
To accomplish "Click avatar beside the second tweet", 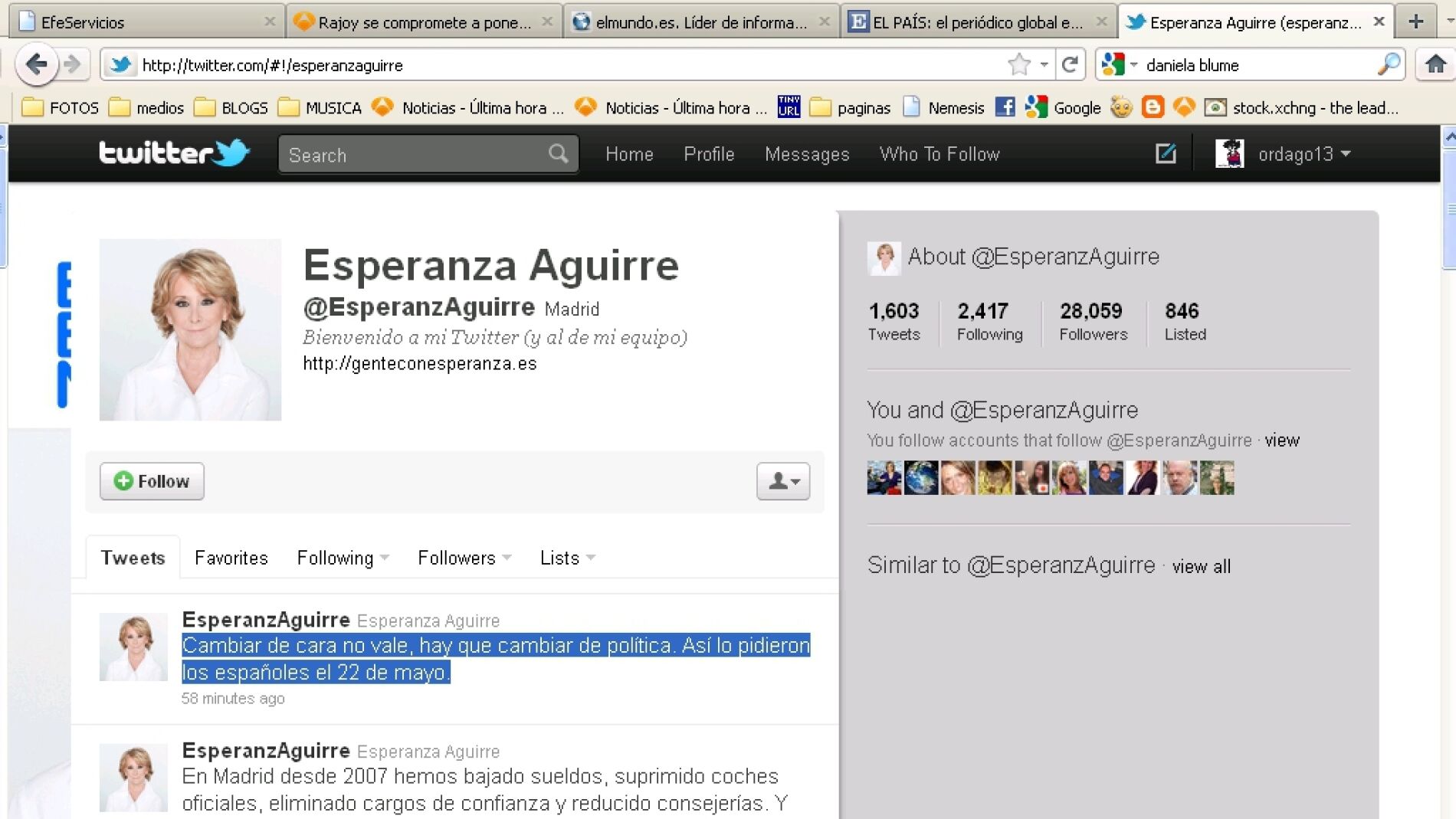I will point(133,777).
